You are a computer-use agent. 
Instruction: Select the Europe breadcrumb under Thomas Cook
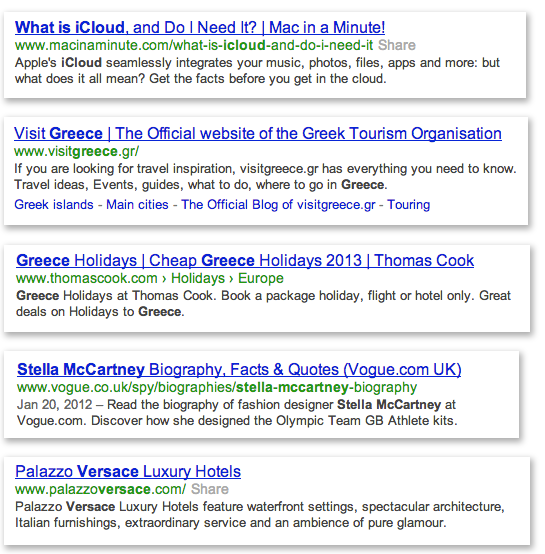(x=261, y=278)
